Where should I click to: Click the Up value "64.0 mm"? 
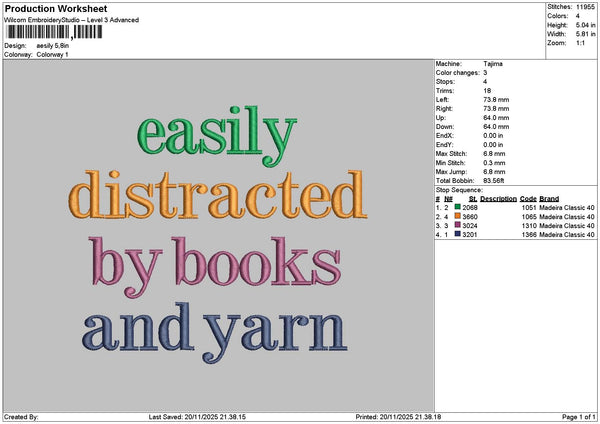point(496,117)
